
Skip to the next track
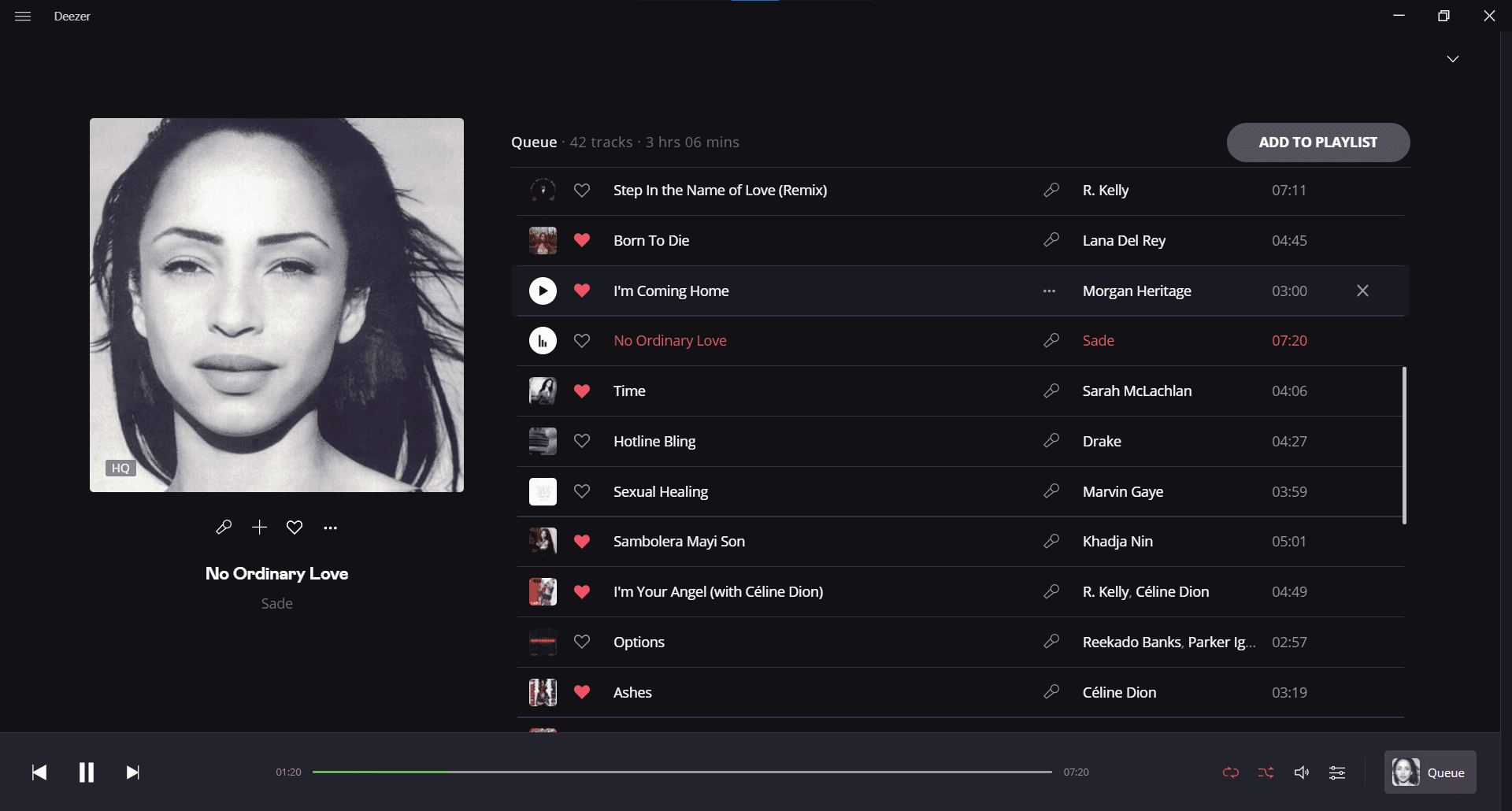[x=133, y=772]
